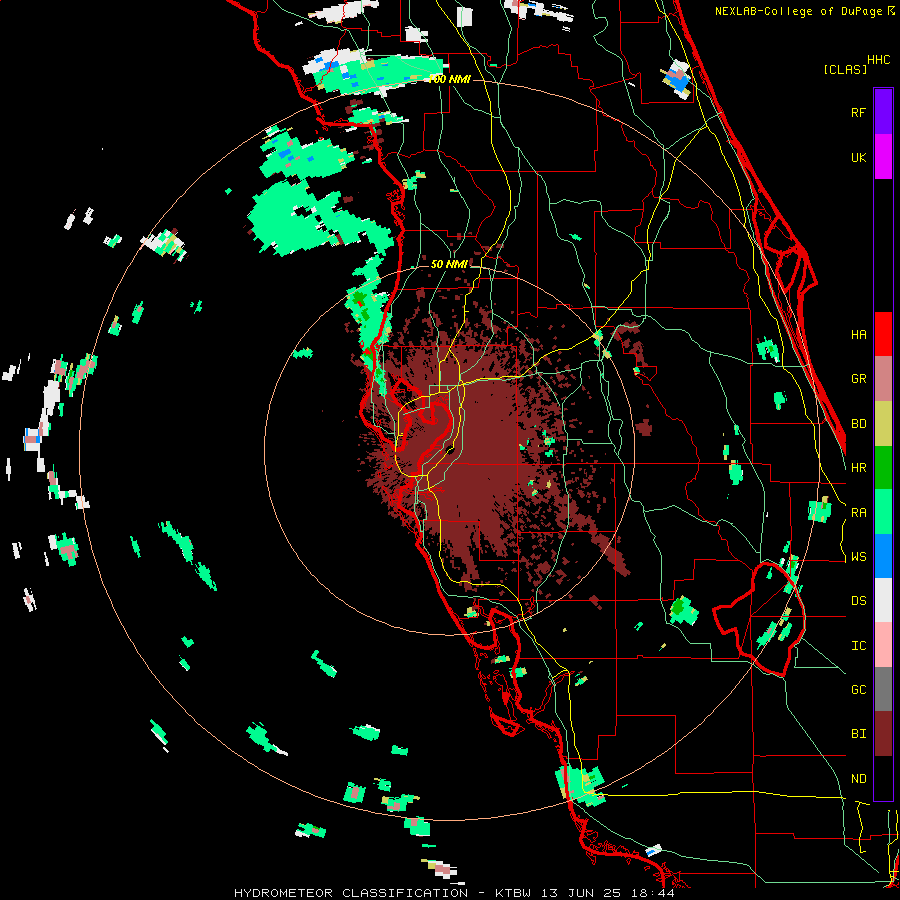
Task: Click the ND legend label
Action: click(x=858, y=779)
